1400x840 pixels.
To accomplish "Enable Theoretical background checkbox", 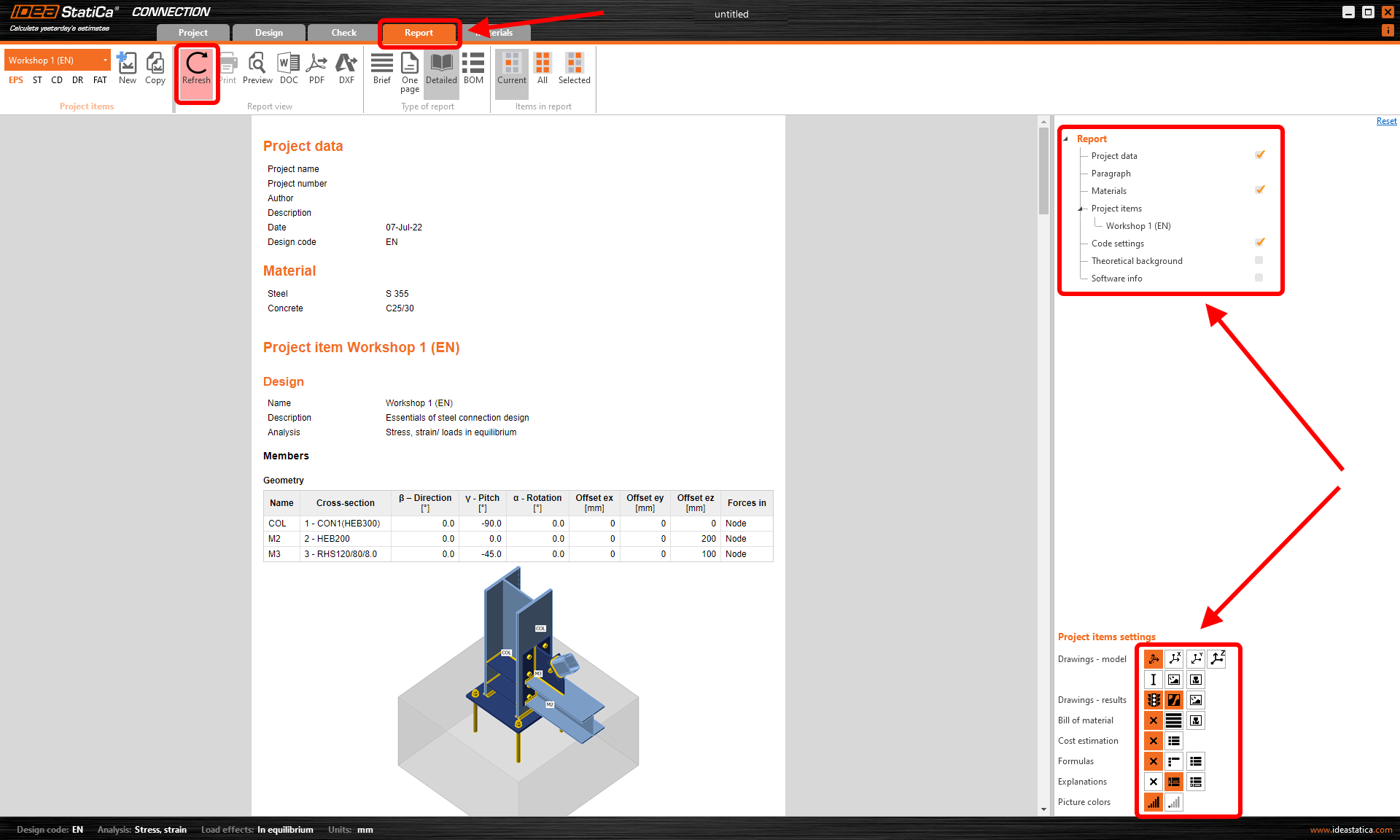I will coord(1259,260).
